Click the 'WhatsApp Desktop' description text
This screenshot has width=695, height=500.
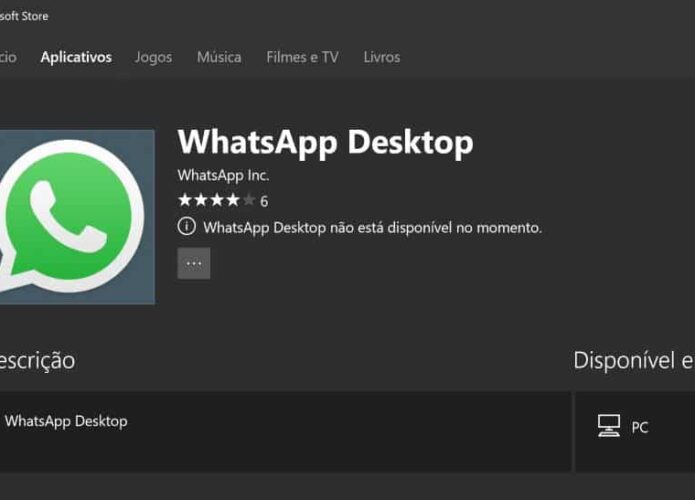(66, 421)
